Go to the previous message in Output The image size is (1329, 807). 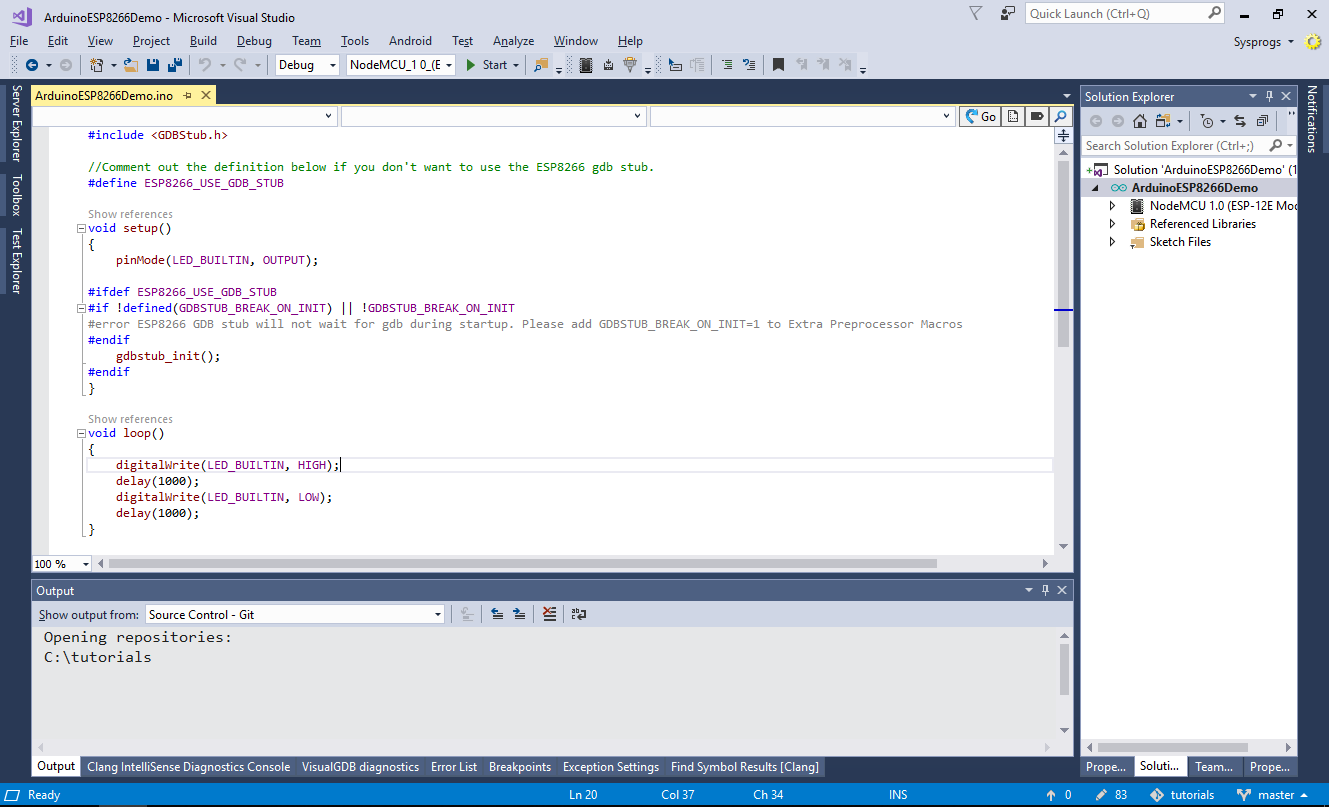point(497,614)
